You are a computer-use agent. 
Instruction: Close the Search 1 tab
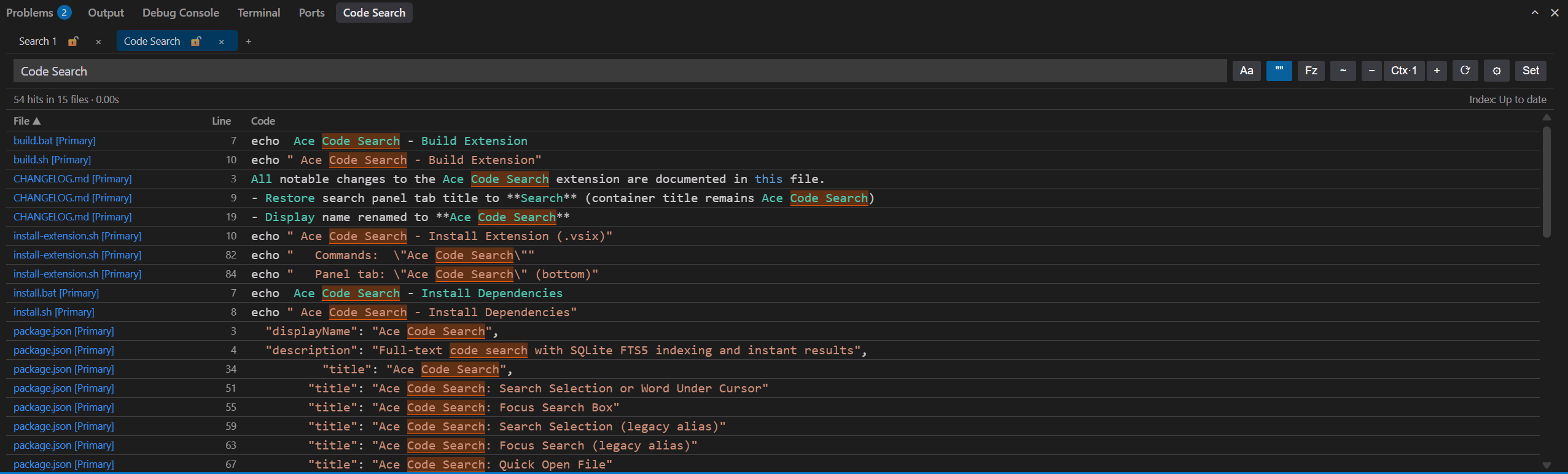(x=98, y=41)
